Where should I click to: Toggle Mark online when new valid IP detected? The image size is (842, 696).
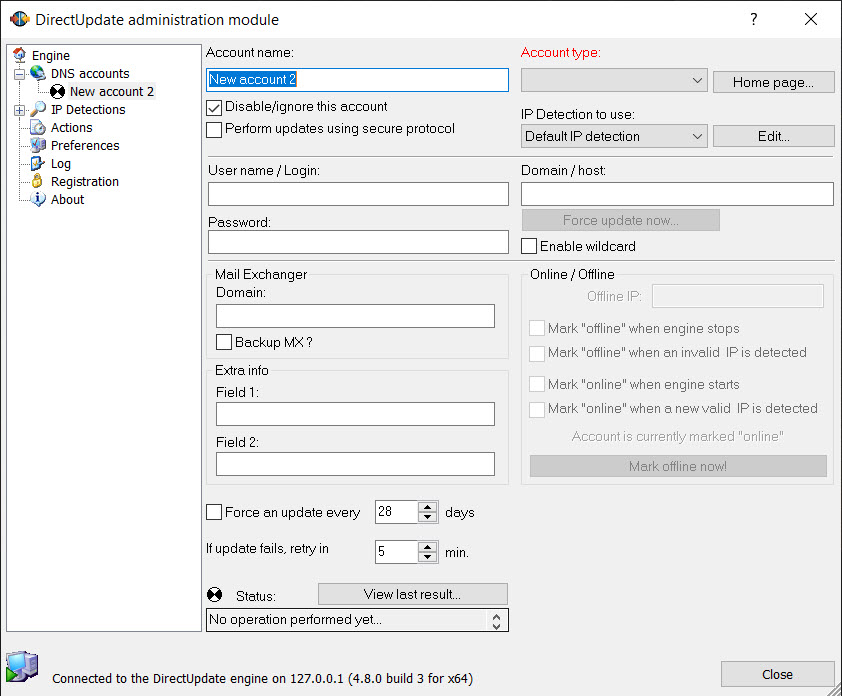(536, 409)
